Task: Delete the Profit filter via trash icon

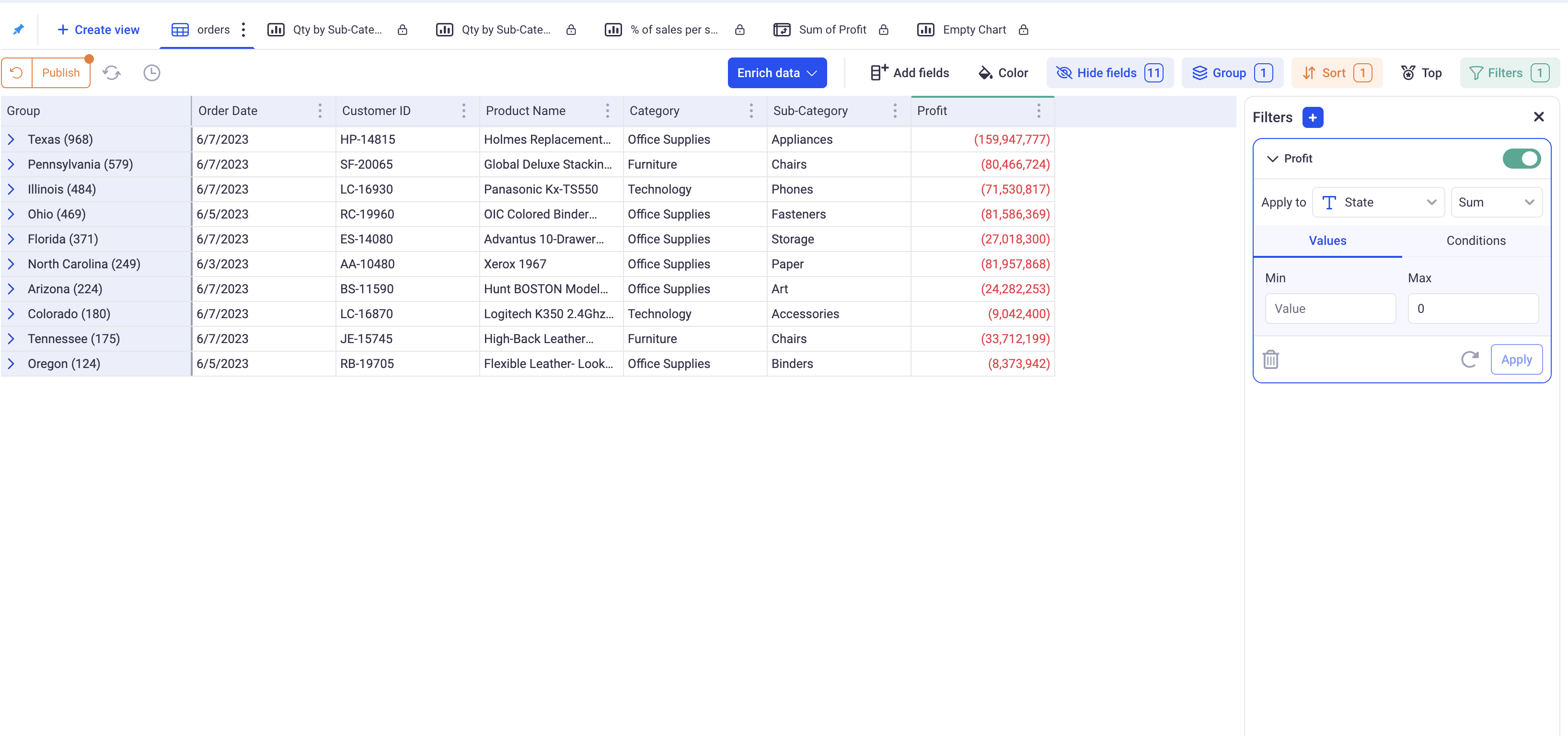Action: pos(1270,360)
